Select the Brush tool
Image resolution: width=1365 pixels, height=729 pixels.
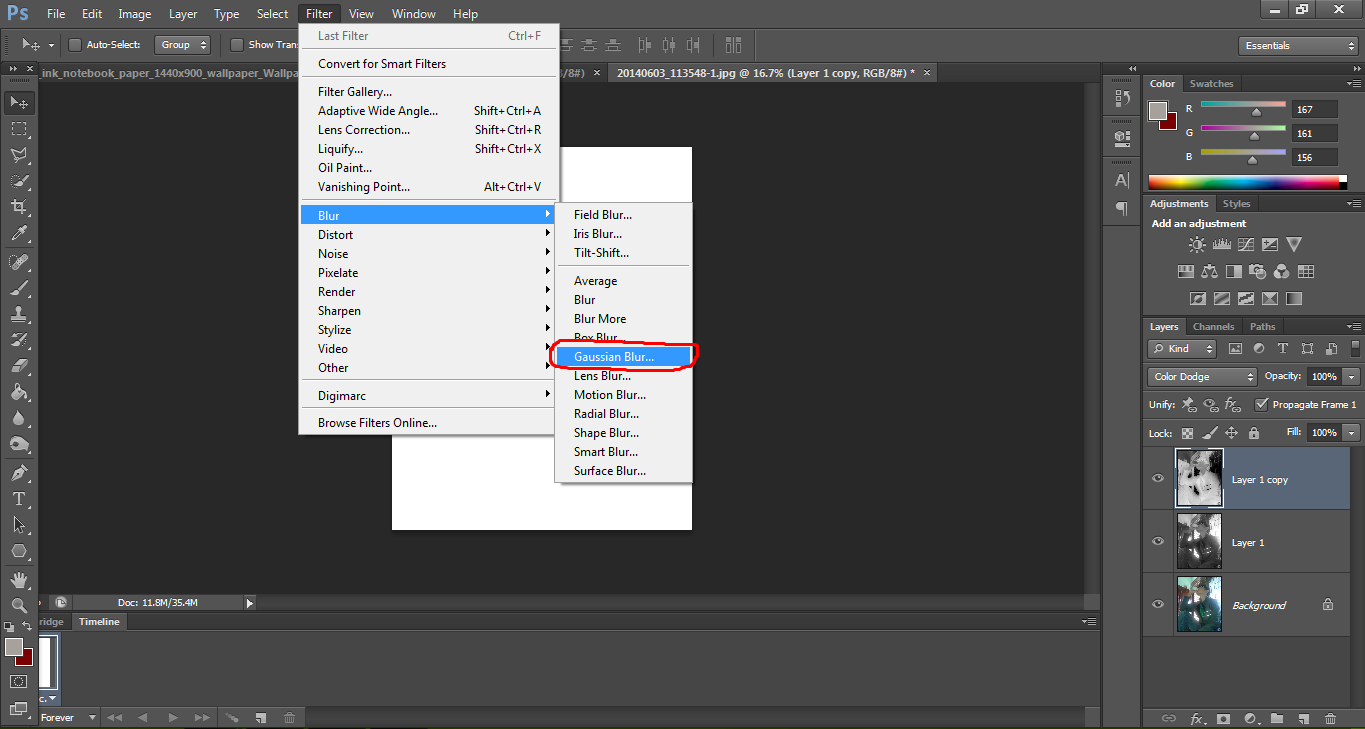[19, 287]
